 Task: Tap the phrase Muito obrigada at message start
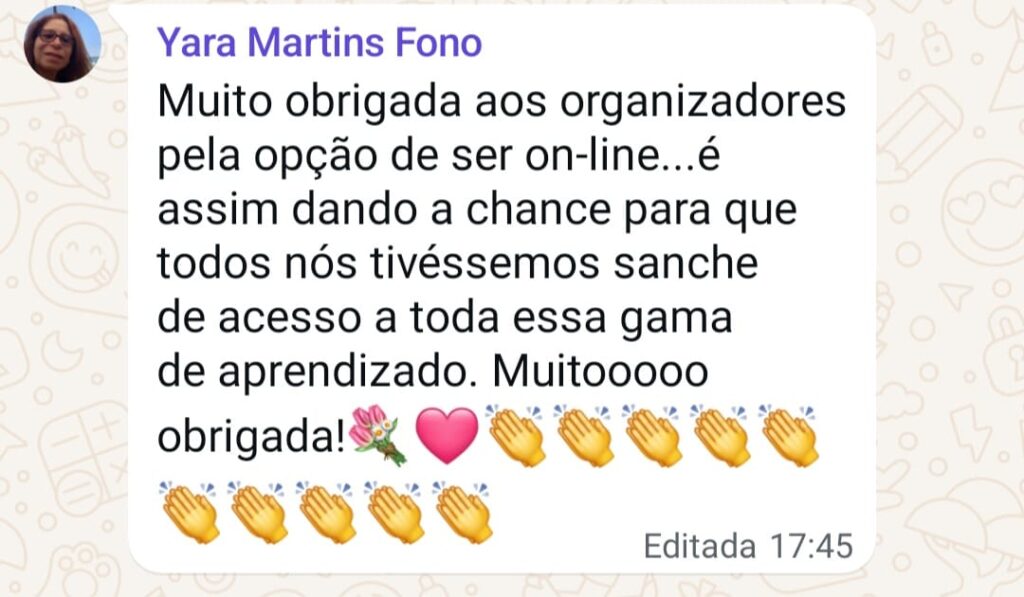[310, 105]
